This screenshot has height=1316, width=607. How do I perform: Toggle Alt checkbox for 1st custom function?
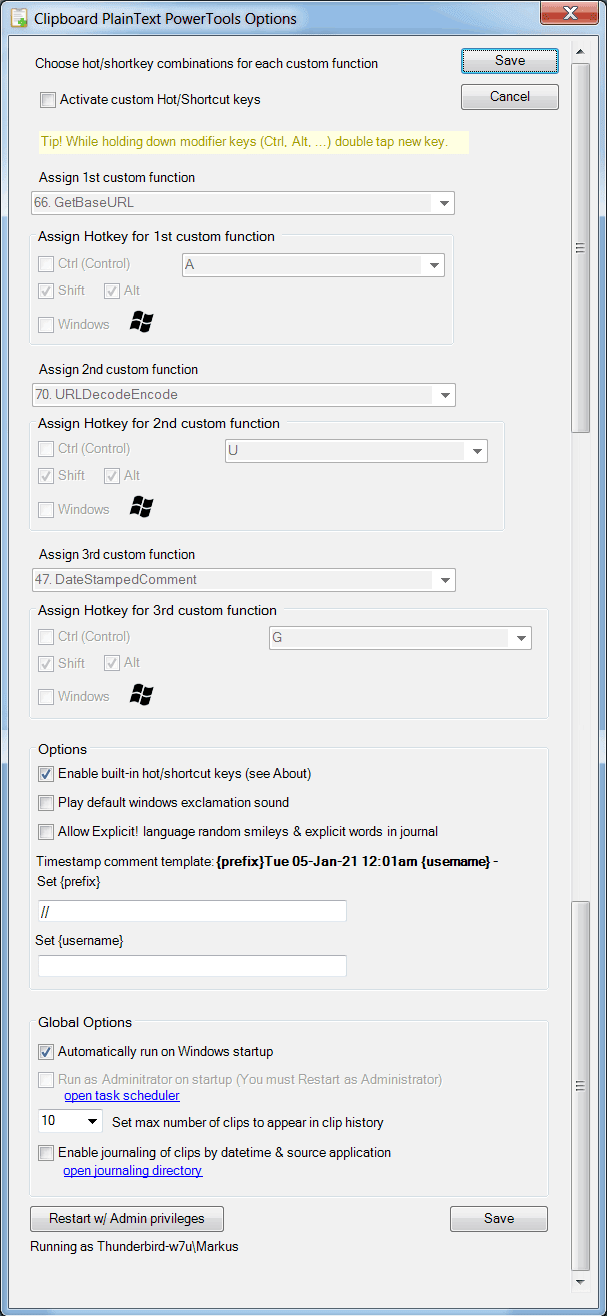112,291
